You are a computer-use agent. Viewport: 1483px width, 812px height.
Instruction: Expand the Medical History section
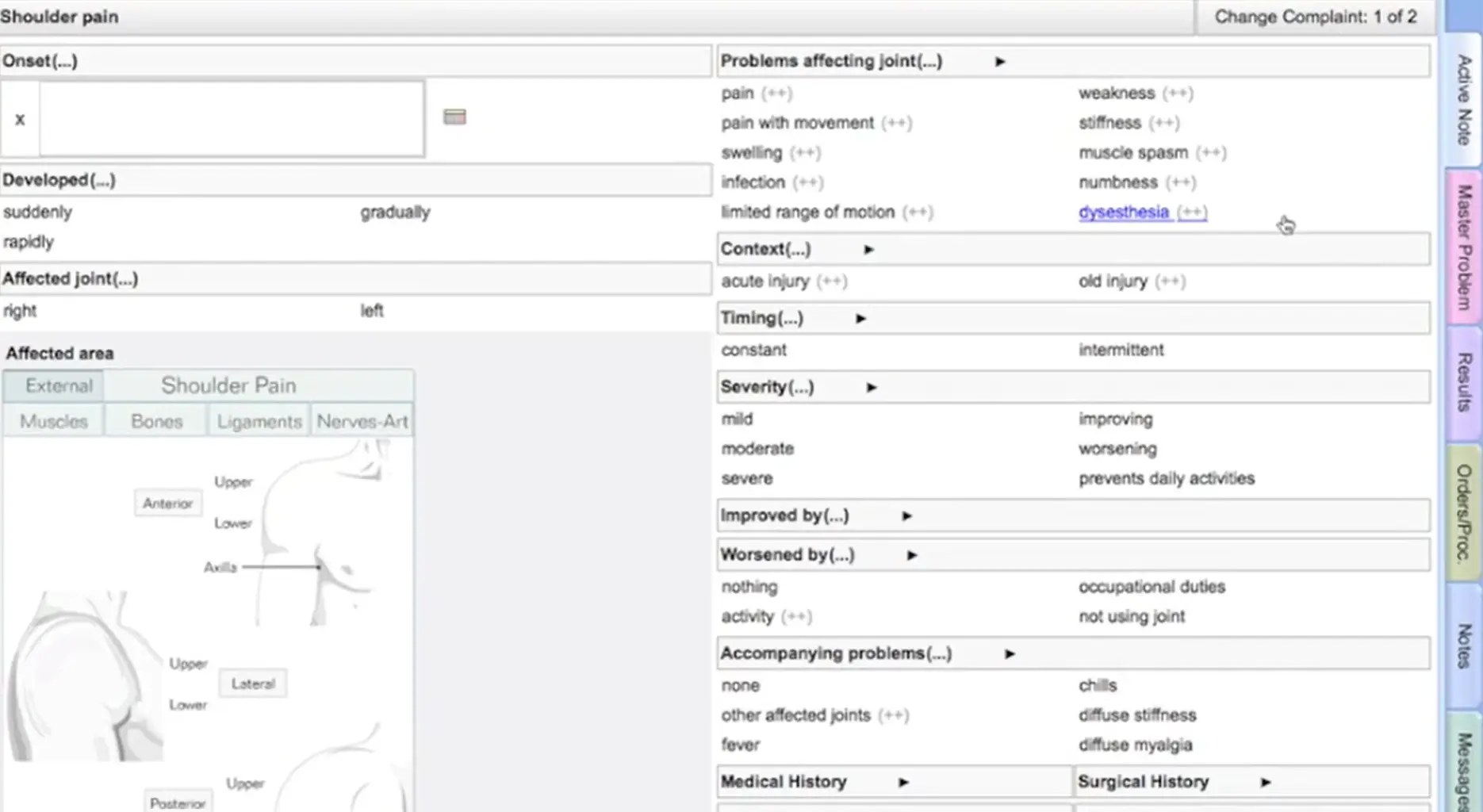(902, 781)
